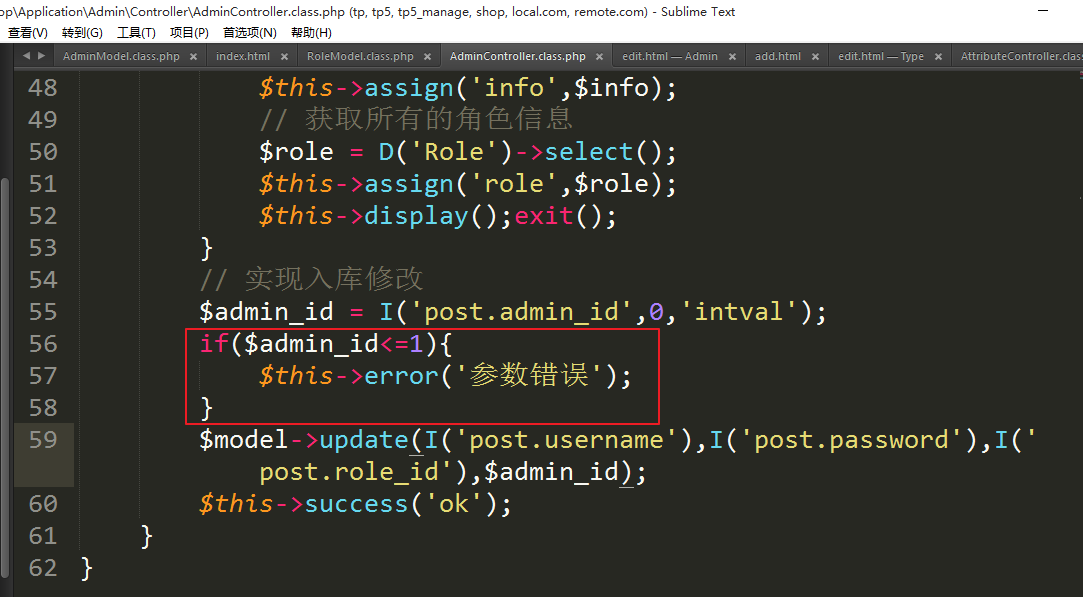Click line number 59 in the gutter
Viewport: 1083px width, 597px height.
click(43, 440)
